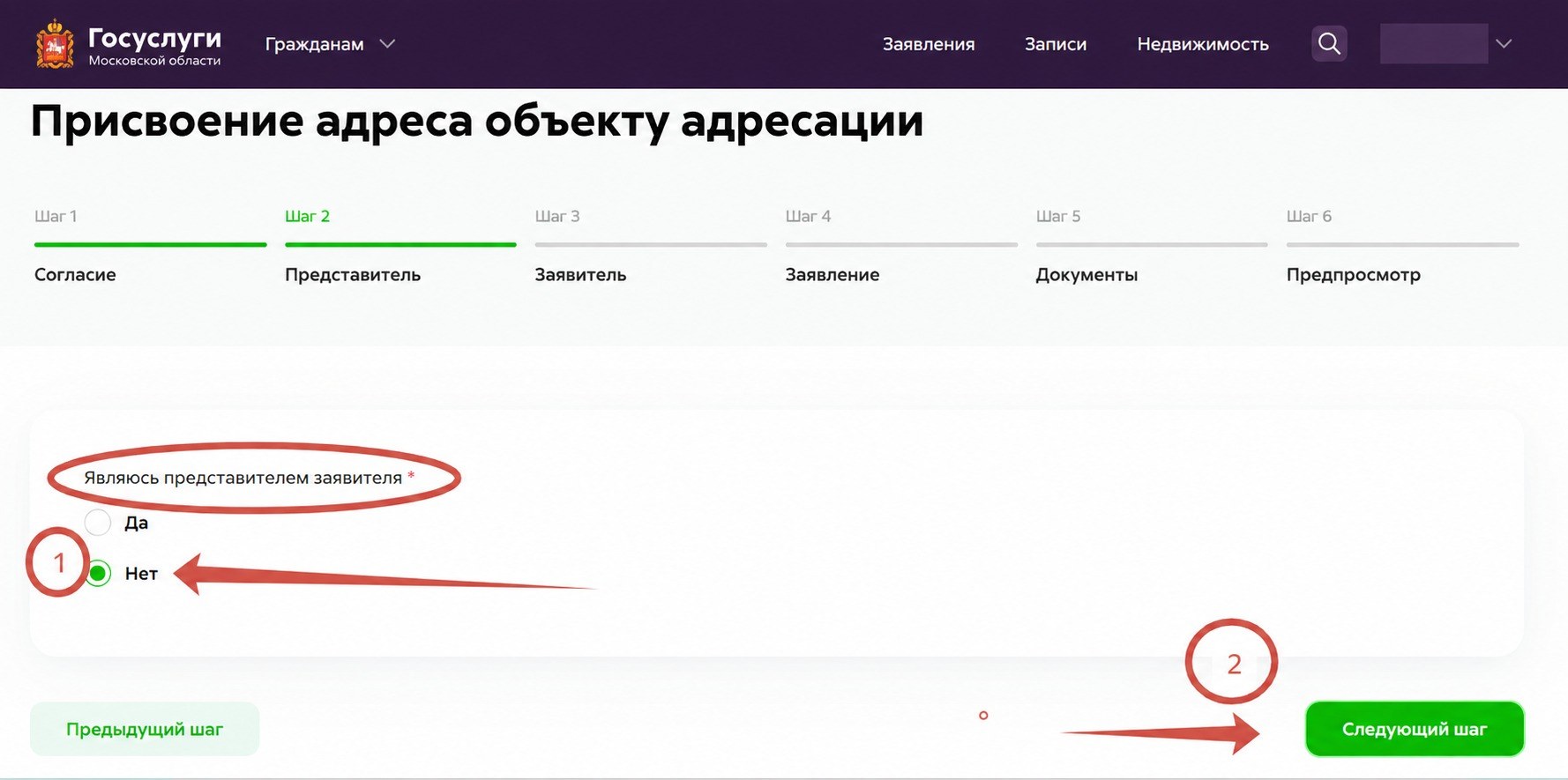The width and height of the screenshot is (1568, 780).
Task: Click the Moscow region coat of arms logo
Action: tap(55, 44)
